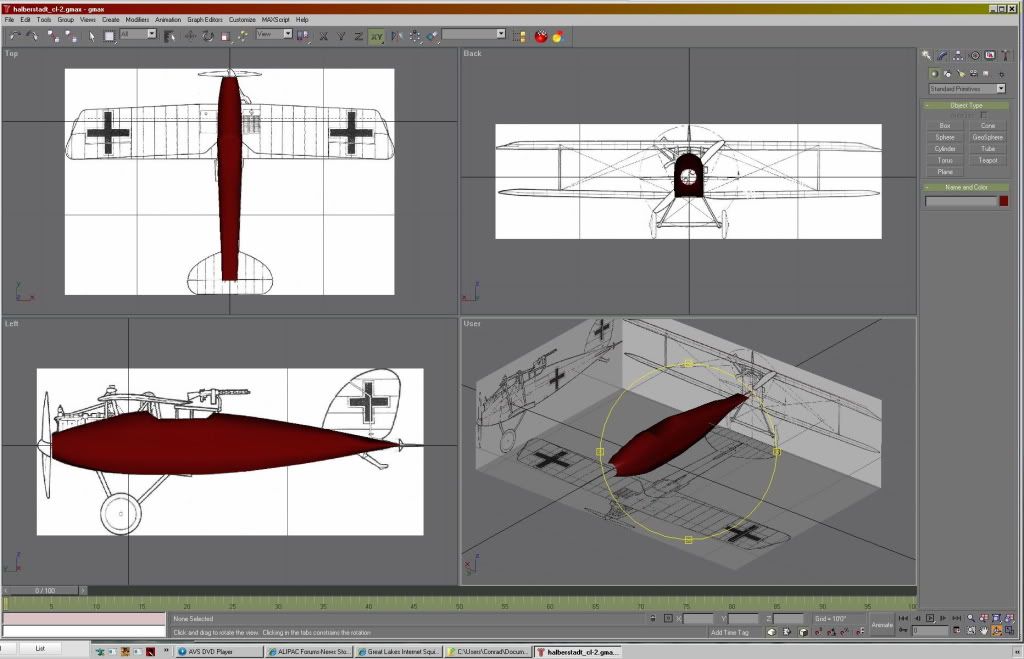Select the Geometry category sphere icon
The image size is (1024, 659).
pos(935,74)
